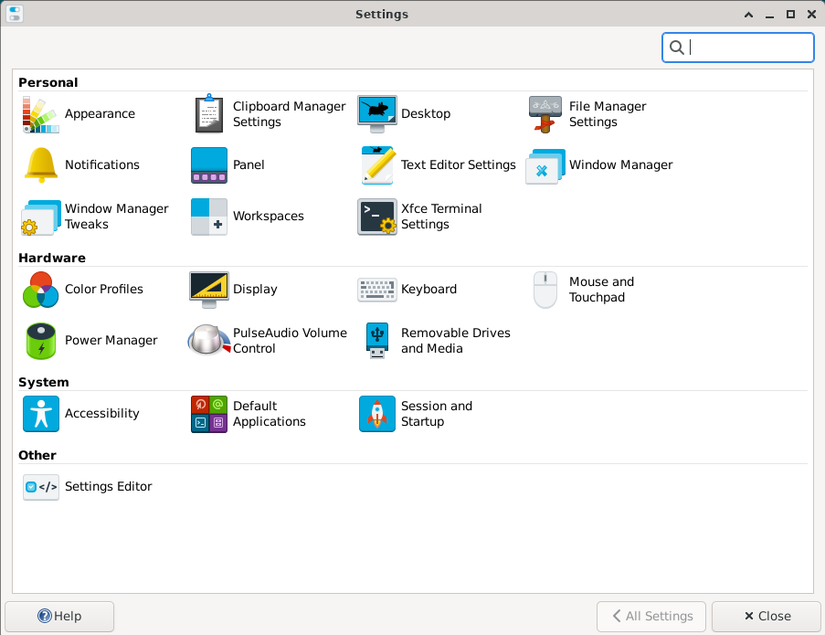Open the Power Manager battery icon
The height and width of the screenshot is (635, 825).
pyautogui.click(x=41, y=341)
